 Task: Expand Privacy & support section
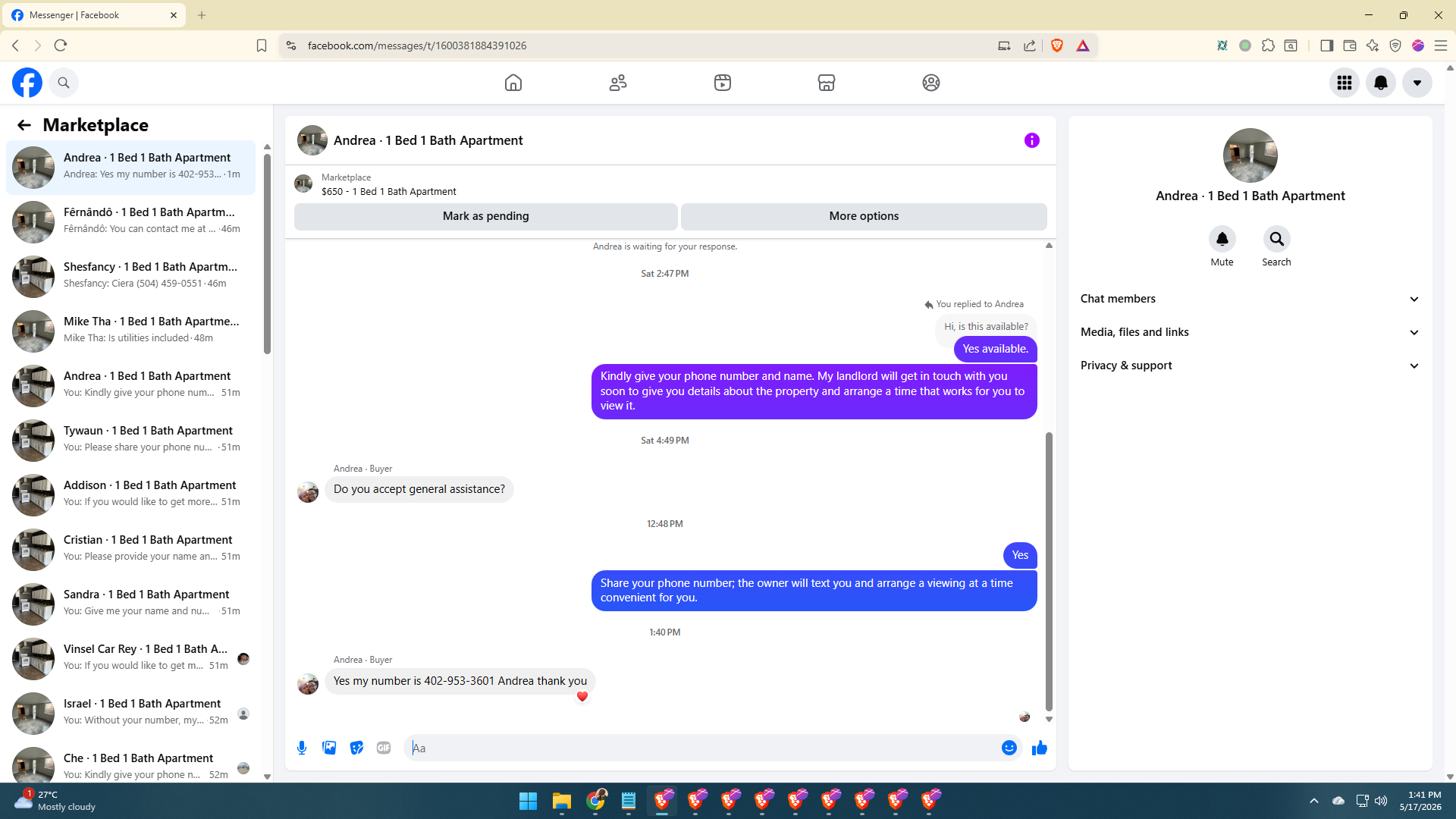1250,366
